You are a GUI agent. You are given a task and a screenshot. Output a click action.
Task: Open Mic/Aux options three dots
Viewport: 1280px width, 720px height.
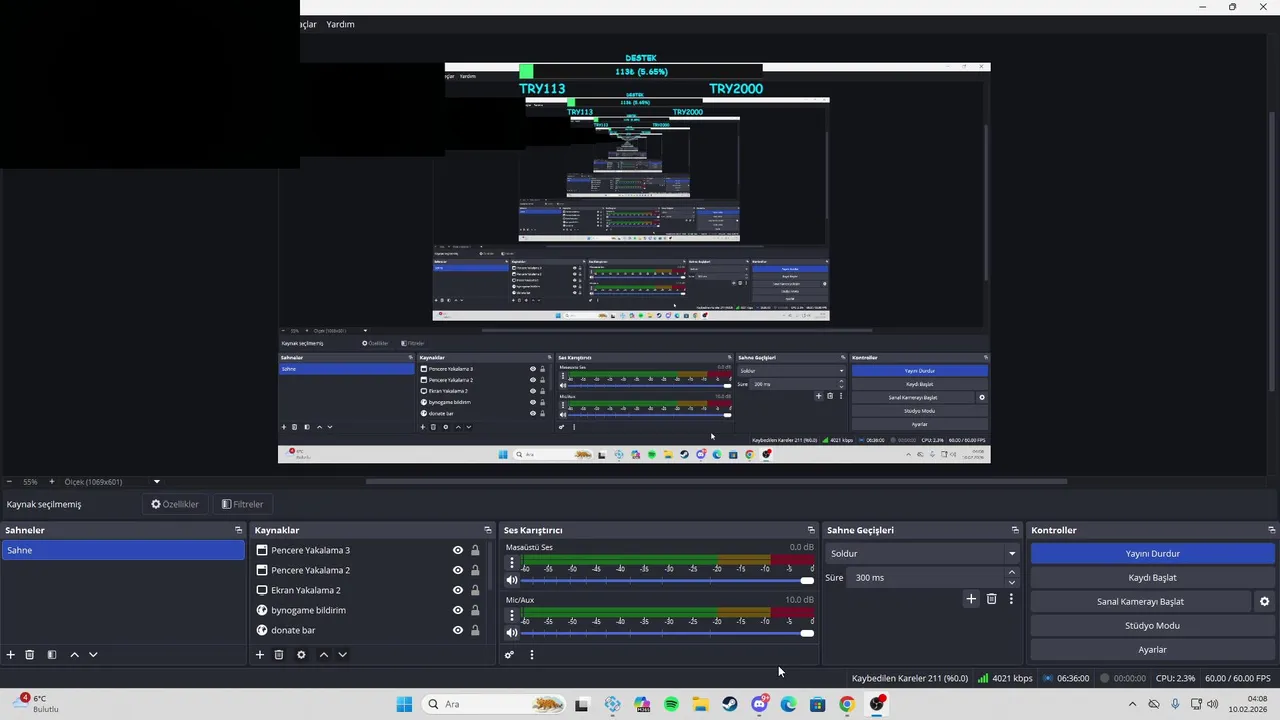click(512, 616)
